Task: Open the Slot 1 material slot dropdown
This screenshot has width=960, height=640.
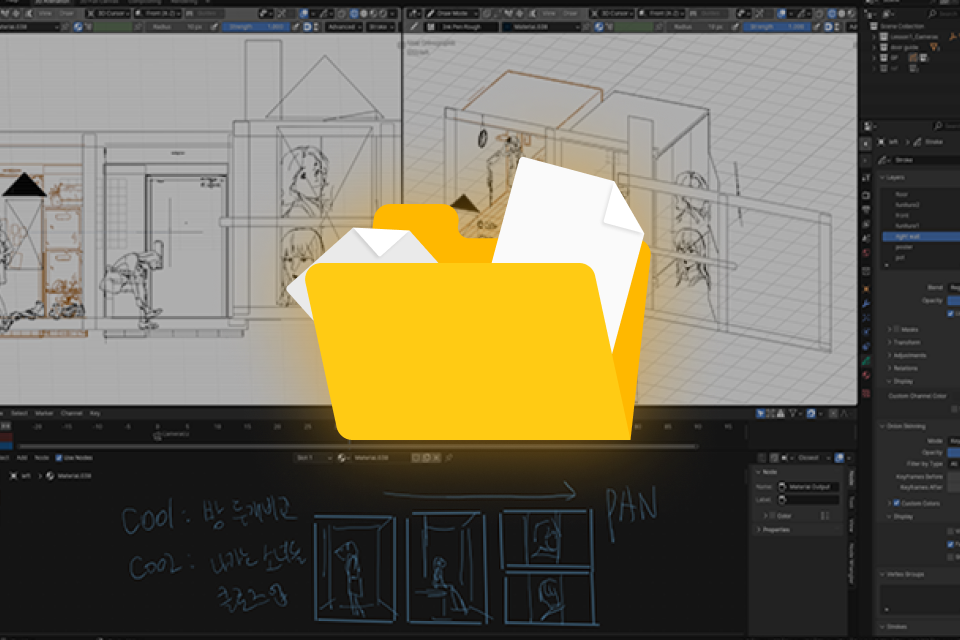Action: [x=313, y=457]
